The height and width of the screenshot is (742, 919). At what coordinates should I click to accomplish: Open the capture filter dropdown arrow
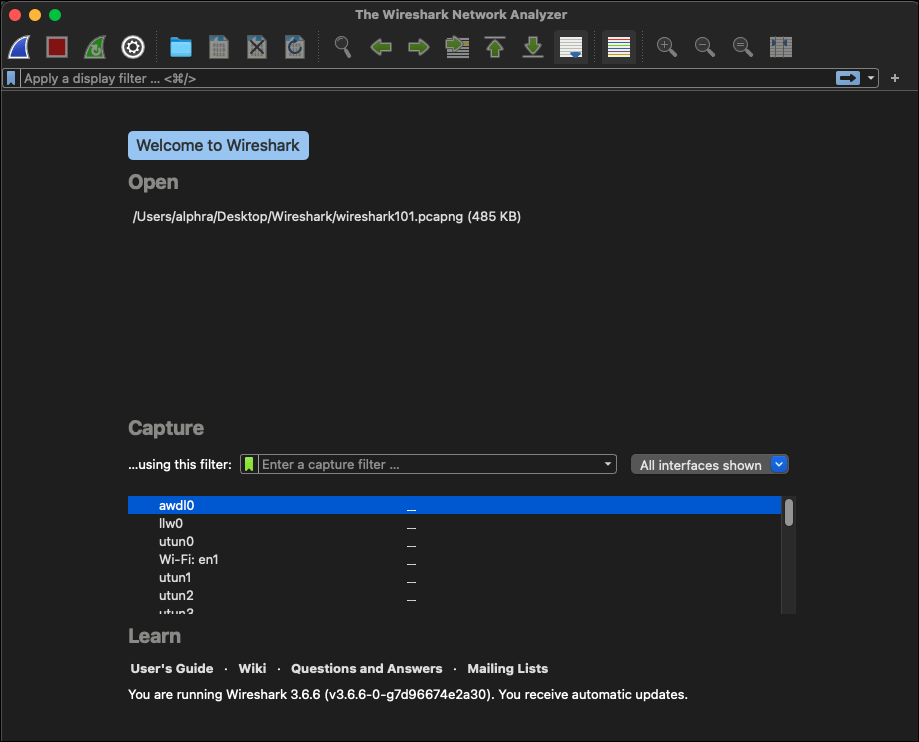[607, 464]
